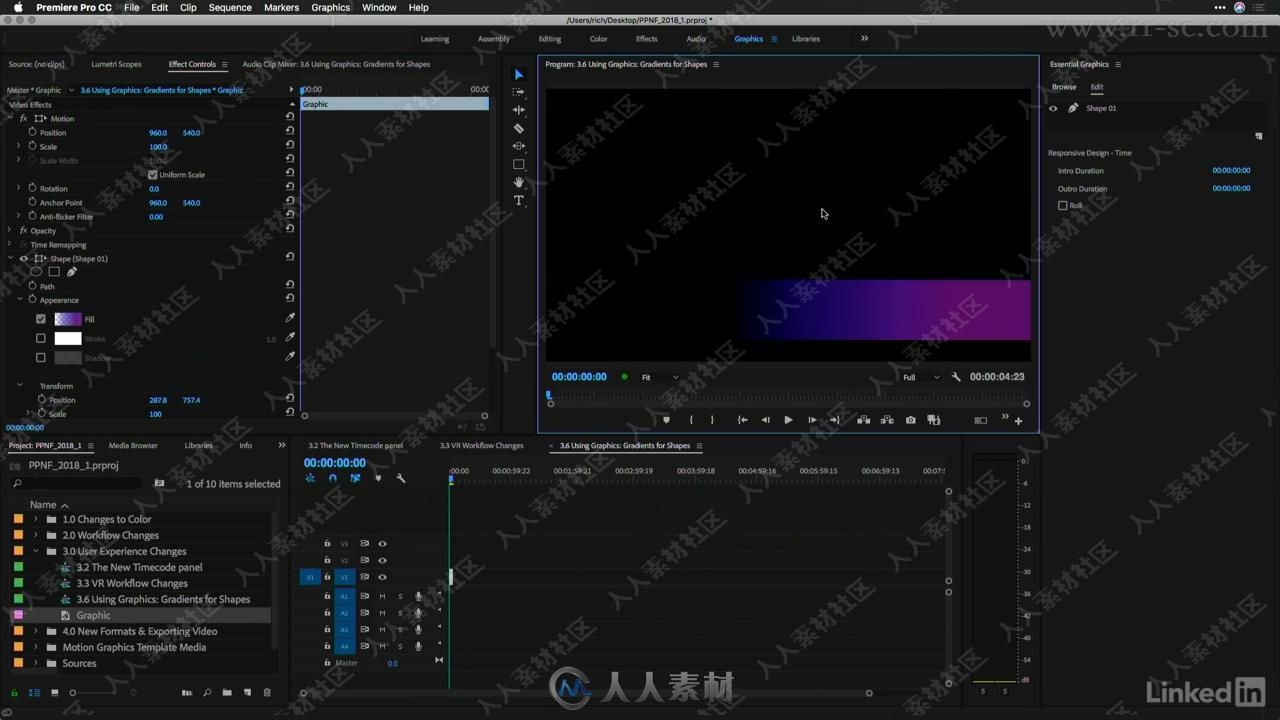Open the Lumetri Scopes tab
The image size is (1280, 720).
[116, 64]
